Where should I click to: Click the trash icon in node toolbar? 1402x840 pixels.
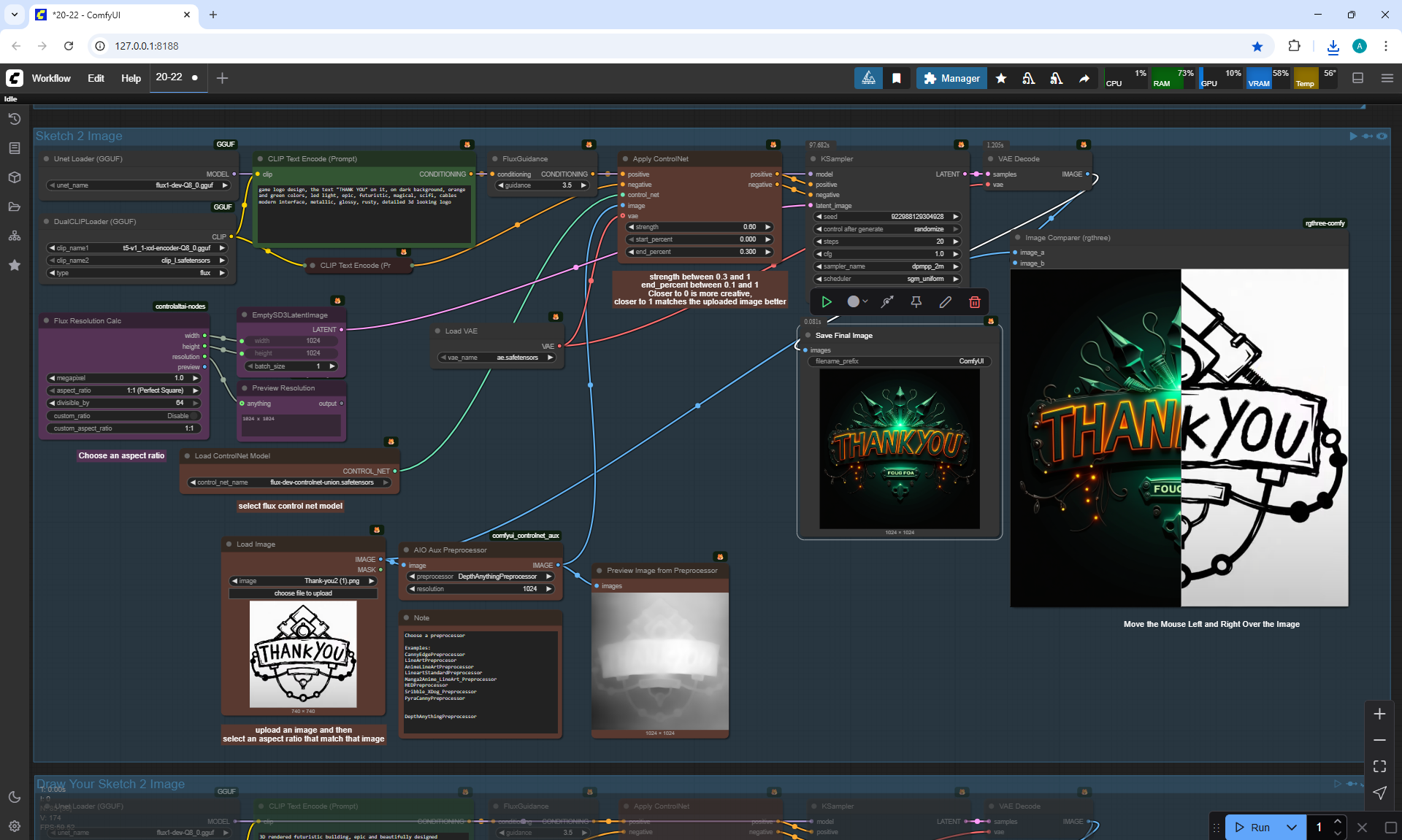[974, 301]
